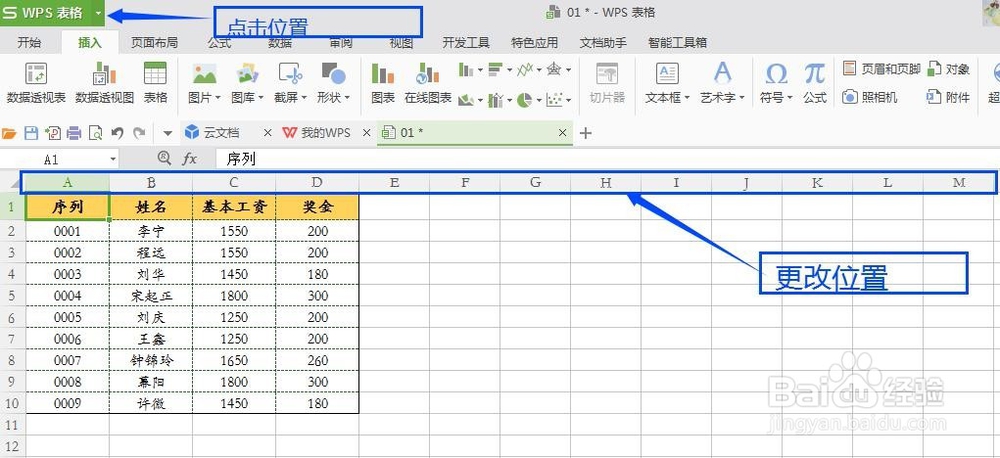Insert an equation with 公式 pi icon

814,83
